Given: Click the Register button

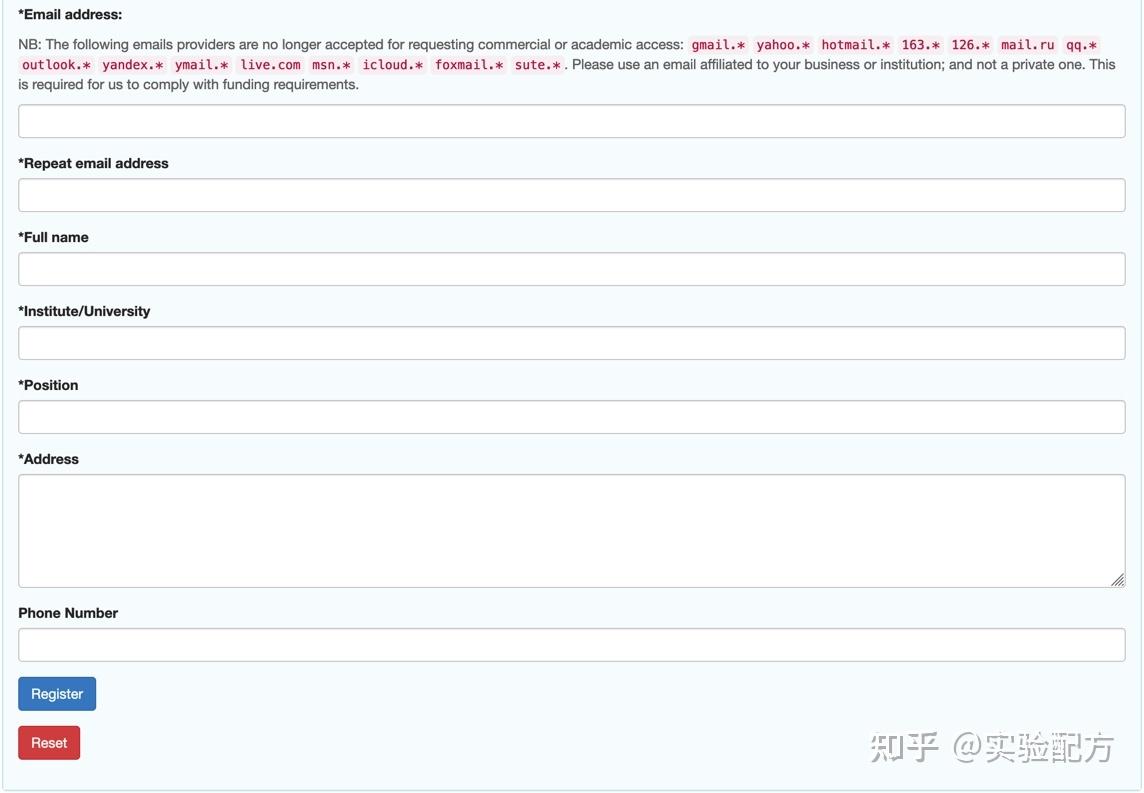Looking at the screenshot, I should (56, 693).
